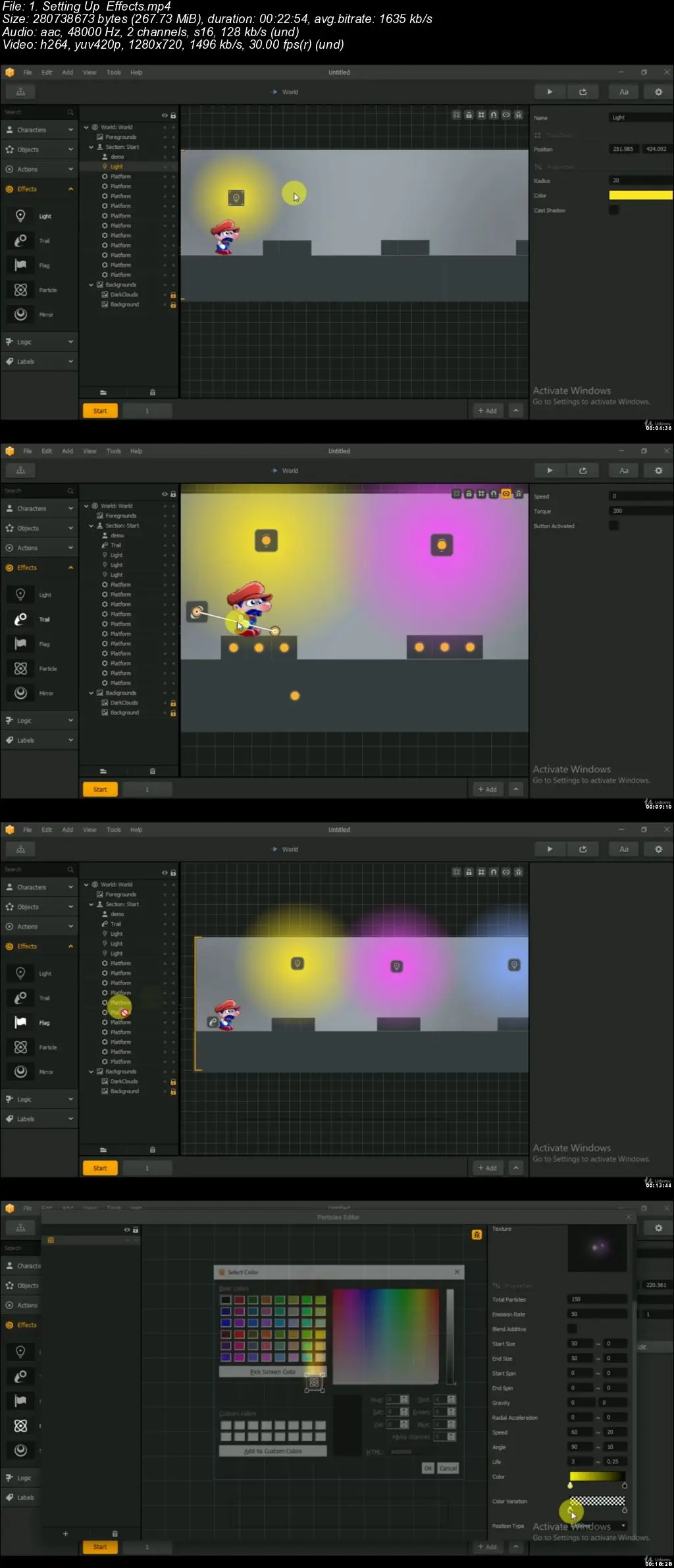Click the trash icon below the 00:04:36 frame tree

152,392
